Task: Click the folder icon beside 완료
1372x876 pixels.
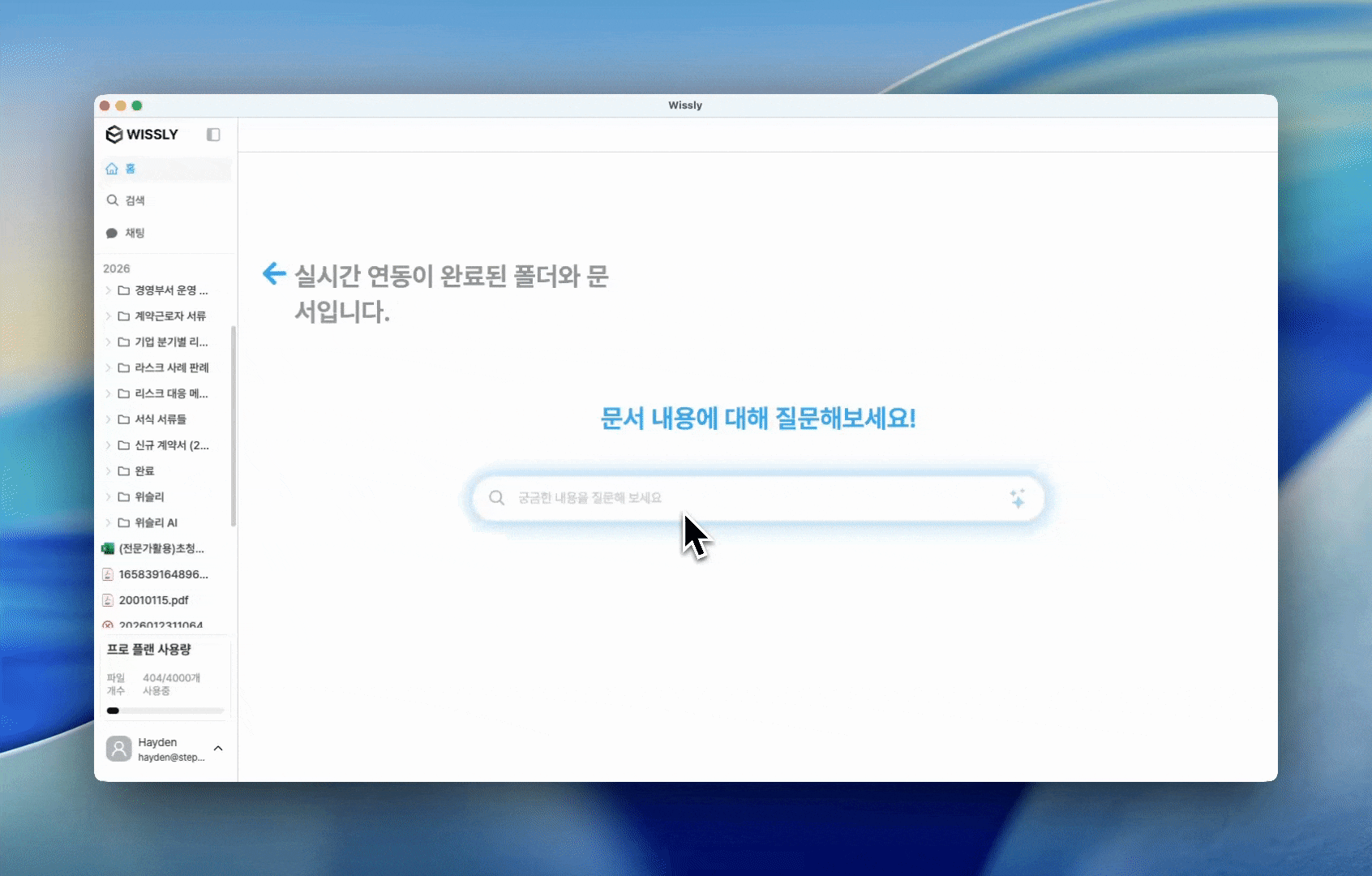Action: pyautogui.click(x=124, y=471)
